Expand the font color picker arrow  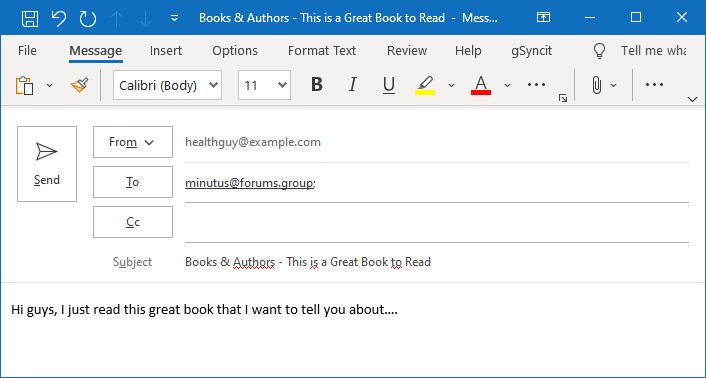coord(507,85)
